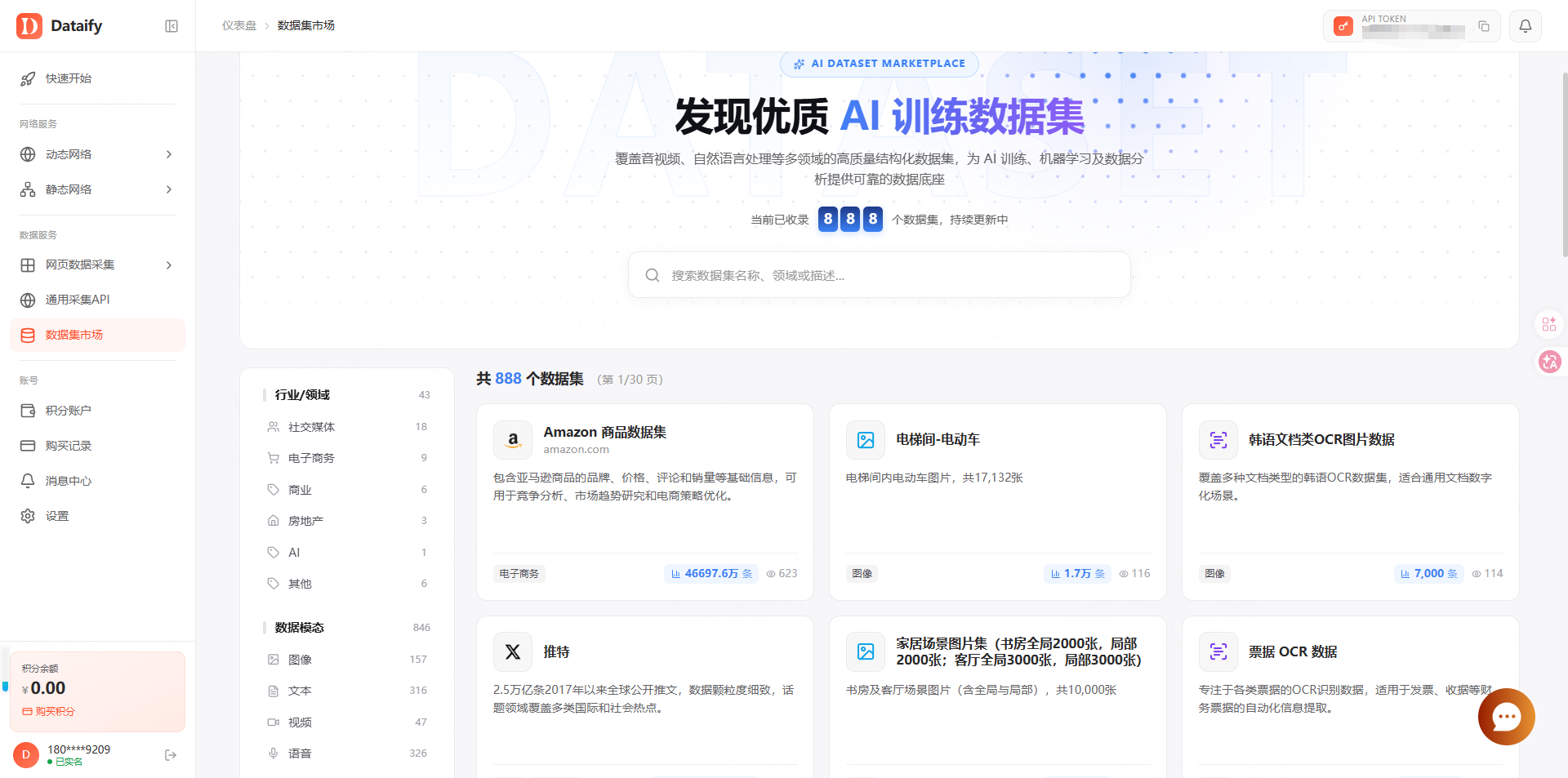Click the 电子商务 tag on Amazon card
This screenshot has height=778, width=1568.
[x=519, y=574]
